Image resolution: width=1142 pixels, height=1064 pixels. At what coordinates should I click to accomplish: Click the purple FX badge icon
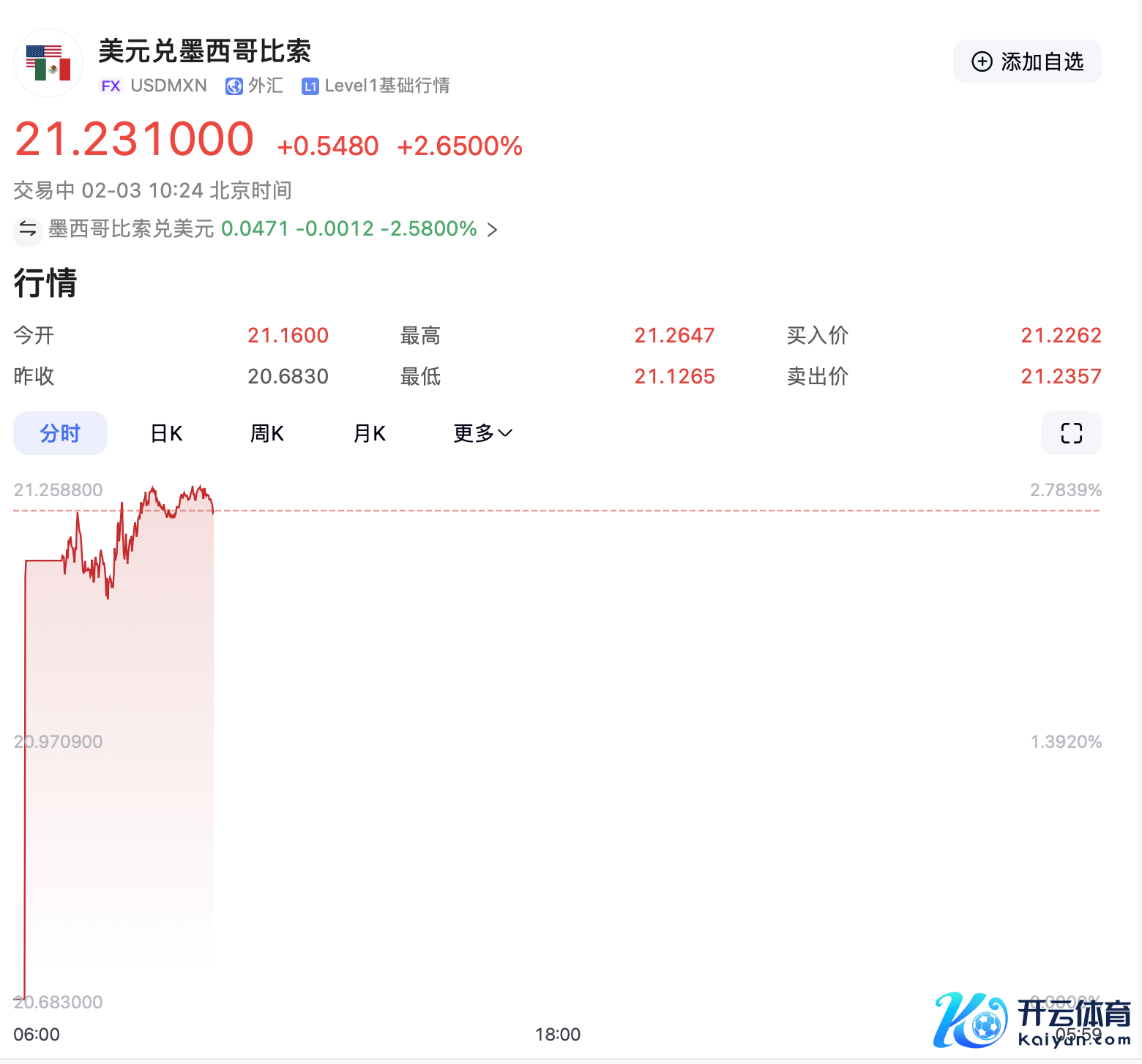pos(111,86)
